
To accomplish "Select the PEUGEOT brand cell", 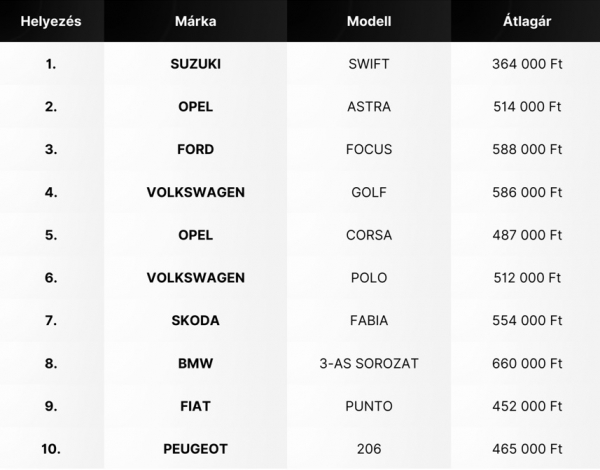I will [195, 449].
